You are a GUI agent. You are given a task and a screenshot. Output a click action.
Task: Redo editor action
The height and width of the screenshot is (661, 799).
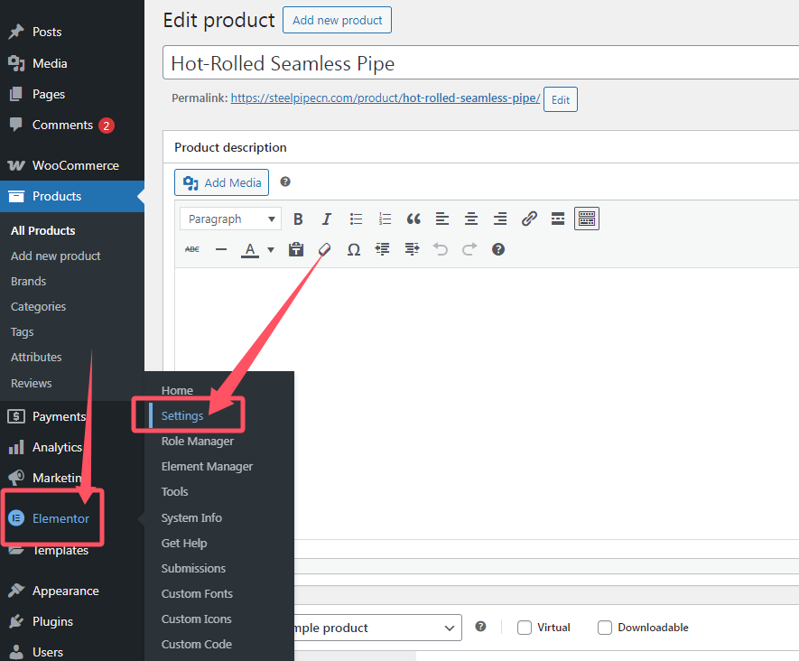(469, 249)
